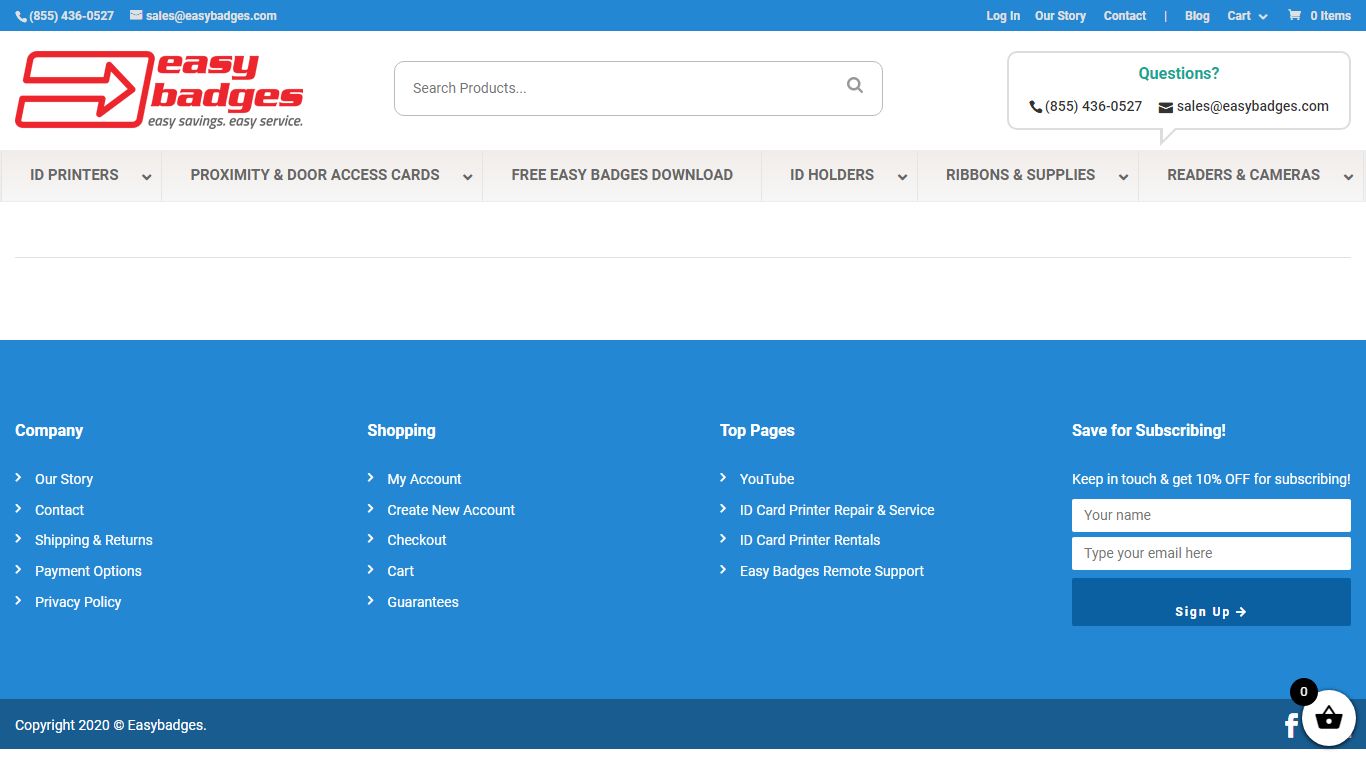Open Cart link in Shopping list
The width and height of the screenshot is (1366, 768).
(401, 571)
